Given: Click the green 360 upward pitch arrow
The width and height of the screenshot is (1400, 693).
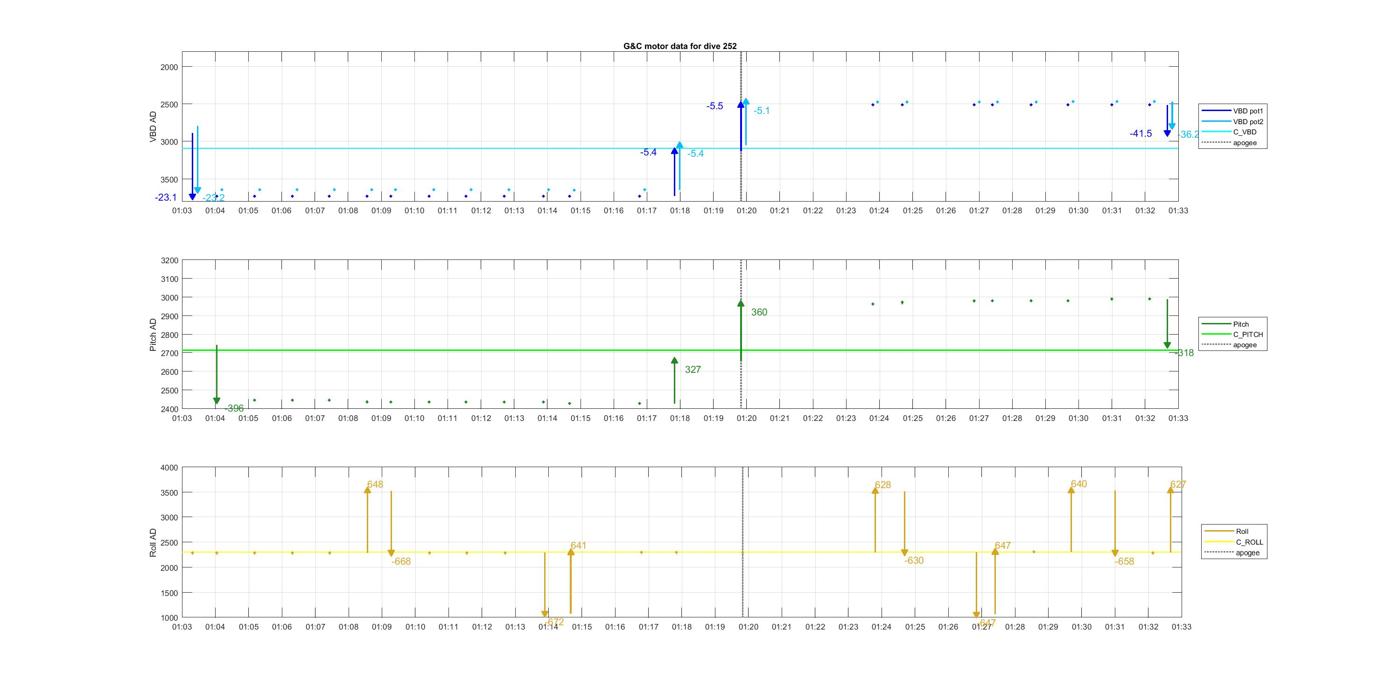Looking at the screenshot, I should (x=741, y=330).
